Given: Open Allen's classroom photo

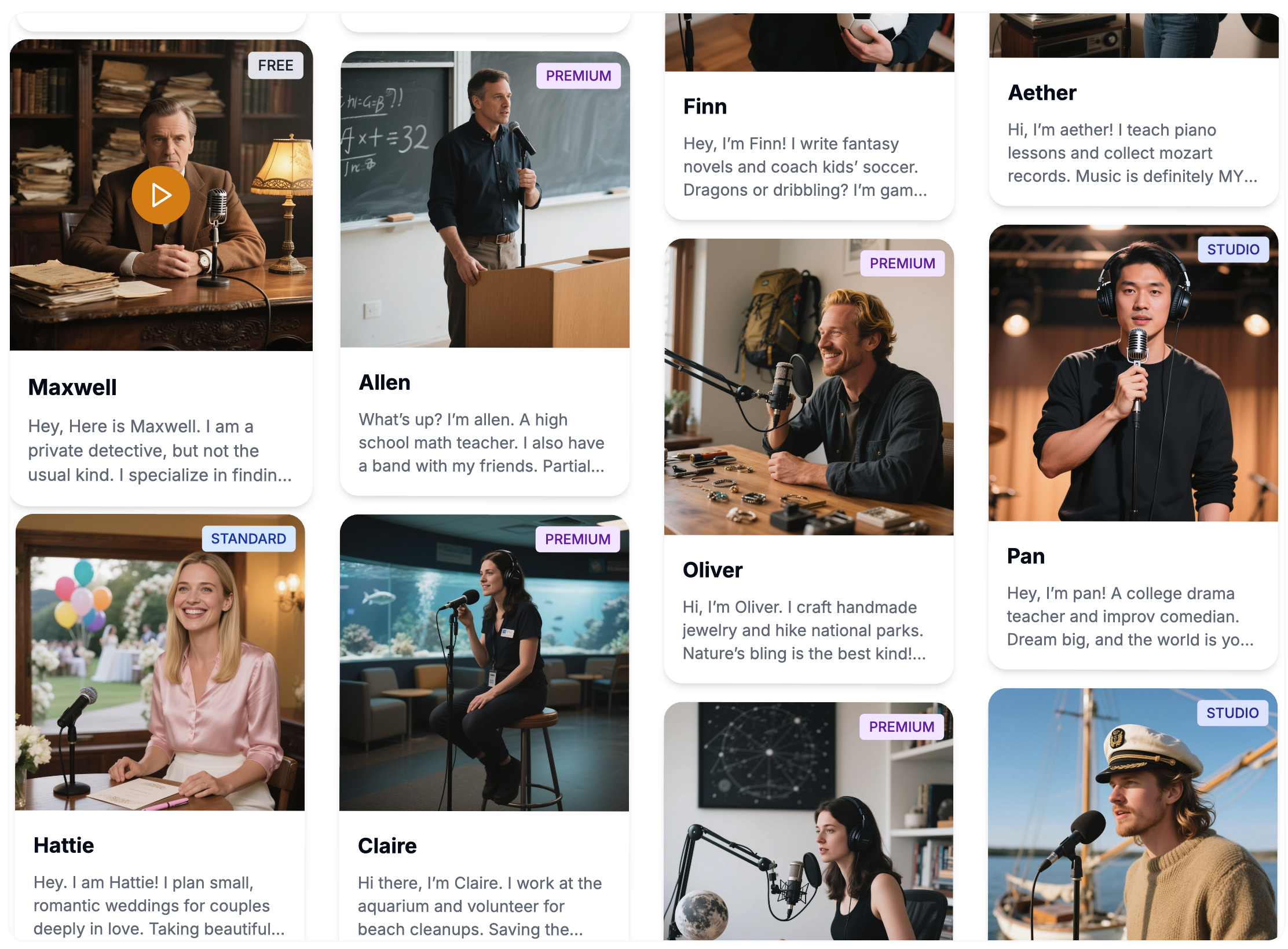Looking at the screenshot, I should pyautogui.click(x=485, y=199).
